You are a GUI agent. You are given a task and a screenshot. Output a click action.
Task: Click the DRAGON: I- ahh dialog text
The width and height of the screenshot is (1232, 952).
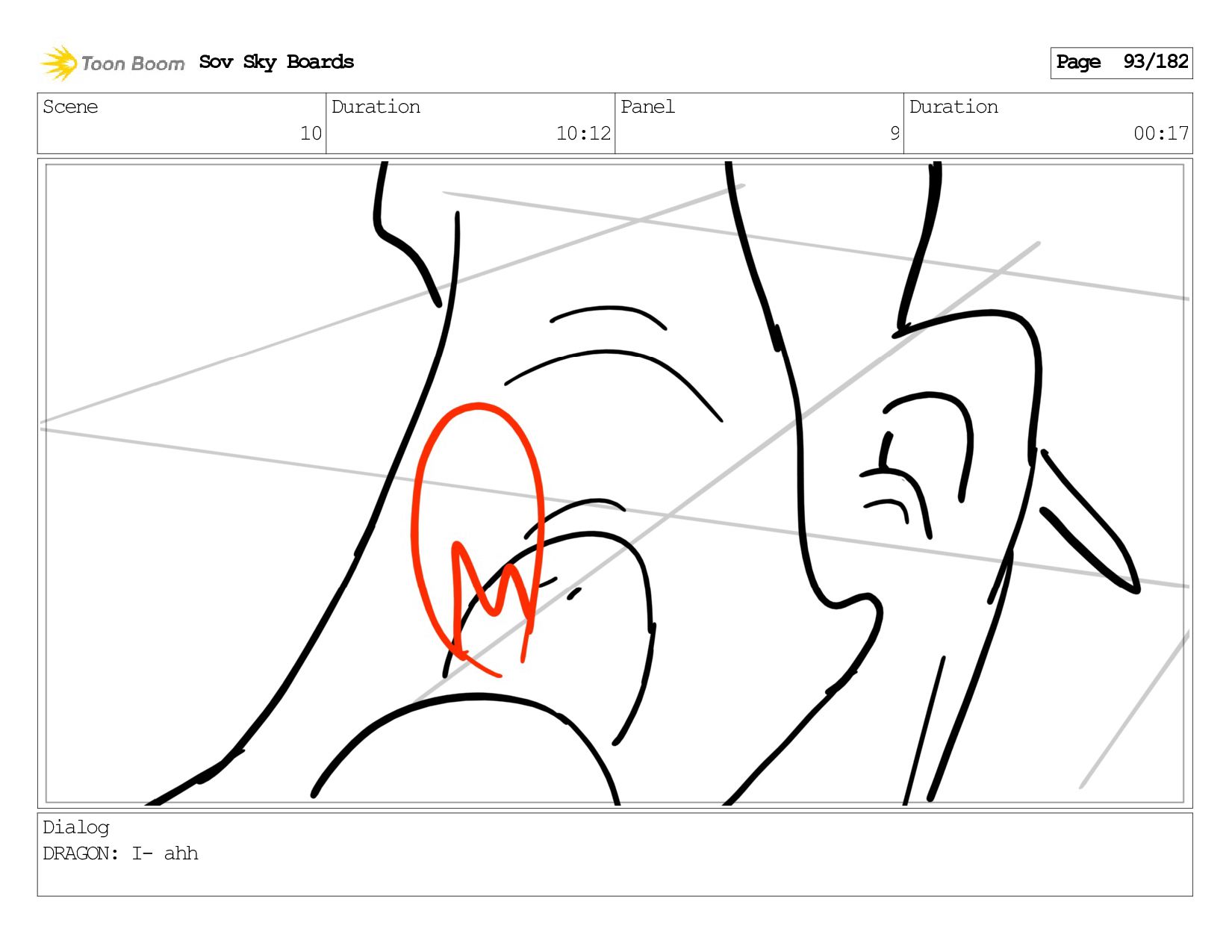120,853
